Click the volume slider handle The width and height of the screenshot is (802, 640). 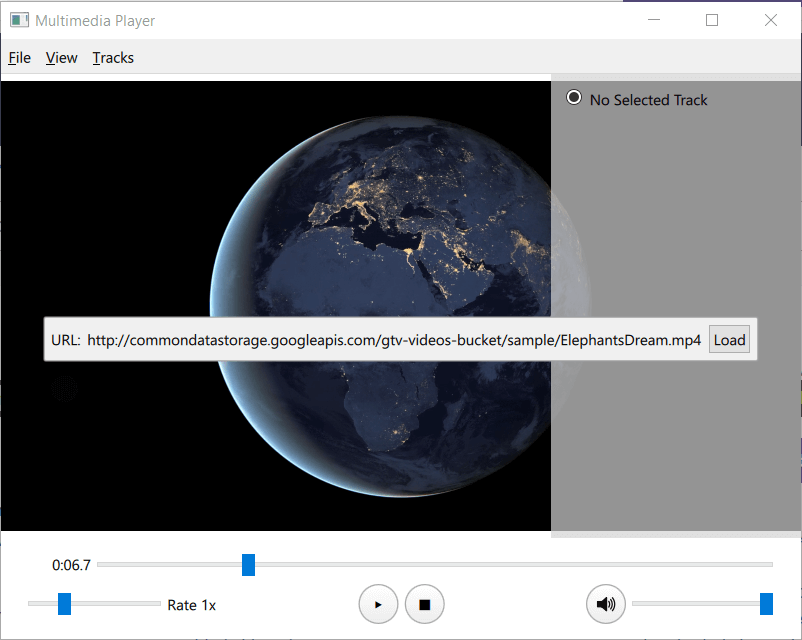point(766,604)
